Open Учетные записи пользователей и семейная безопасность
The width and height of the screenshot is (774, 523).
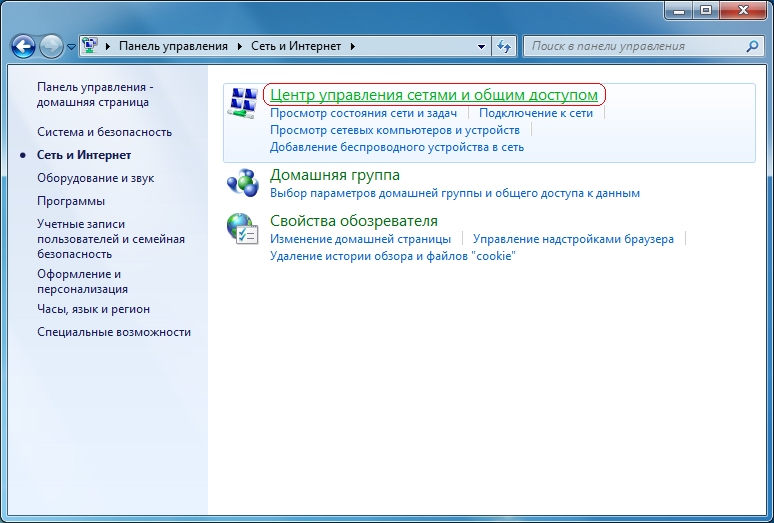(x=111, y=239)
